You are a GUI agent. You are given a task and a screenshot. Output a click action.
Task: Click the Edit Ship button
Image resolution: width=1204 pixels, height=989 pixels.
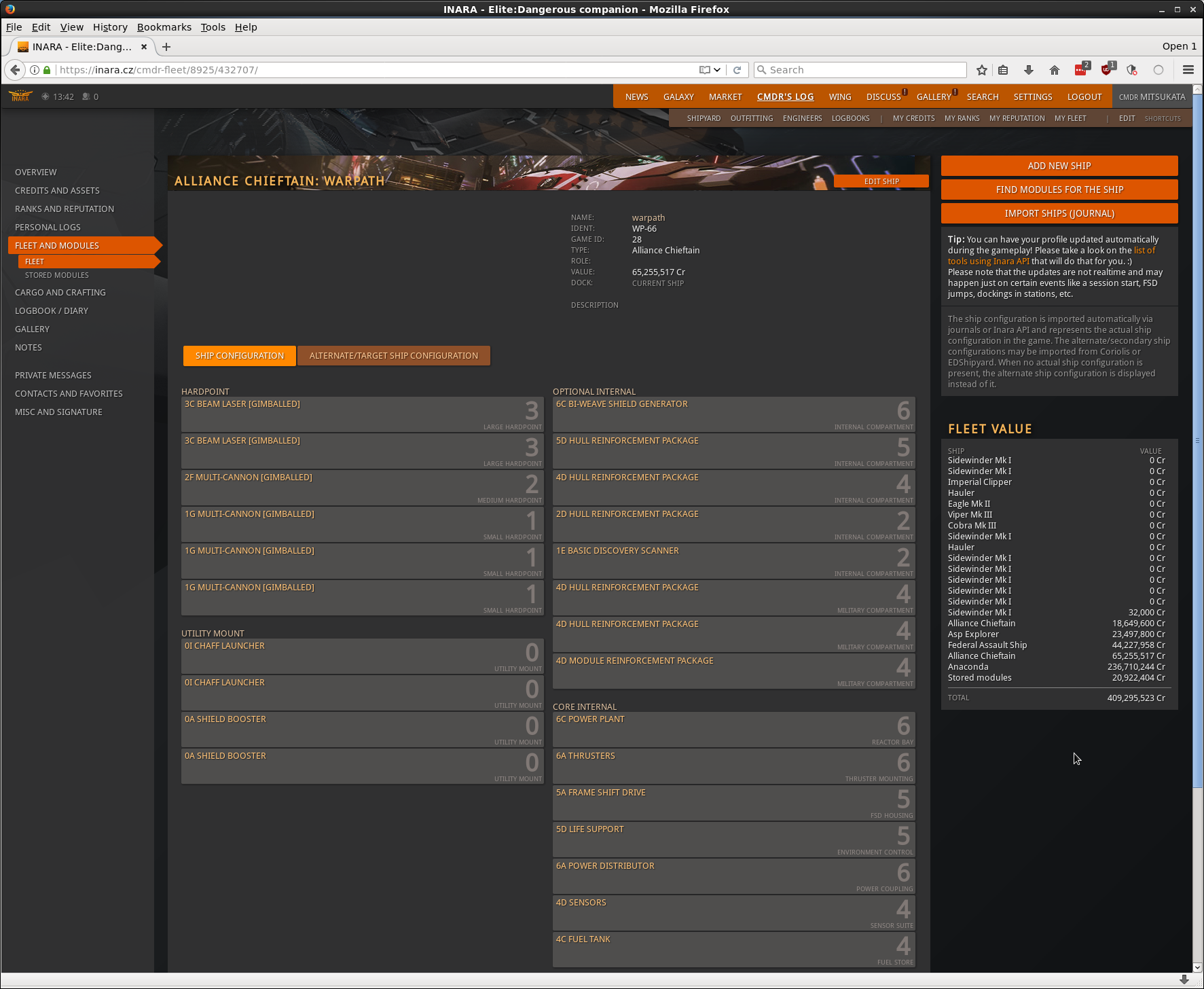[881, 181]
